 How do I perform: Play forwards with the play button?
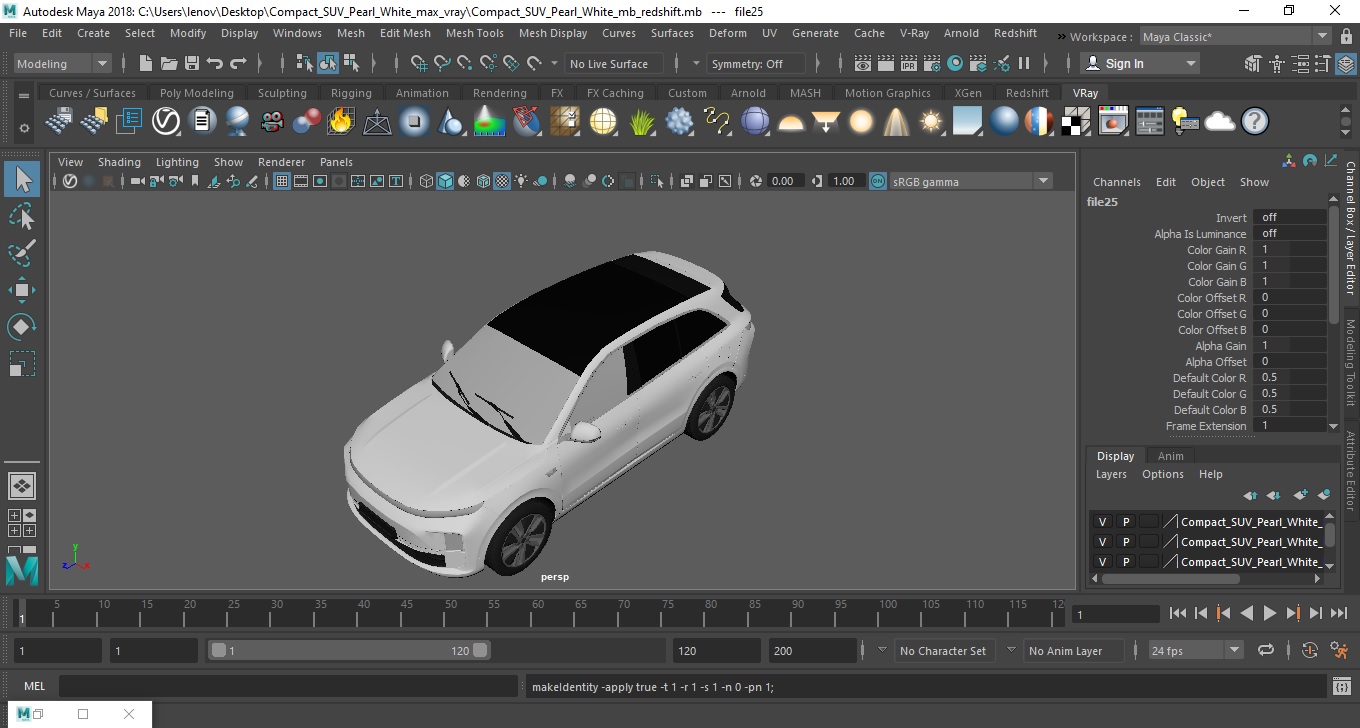click(1269, 613)
